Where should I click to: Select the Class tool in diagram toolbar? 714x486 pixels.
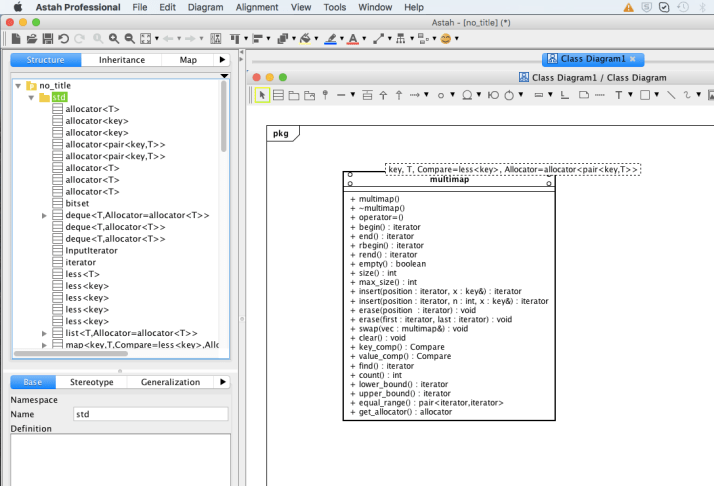[278, 95]
